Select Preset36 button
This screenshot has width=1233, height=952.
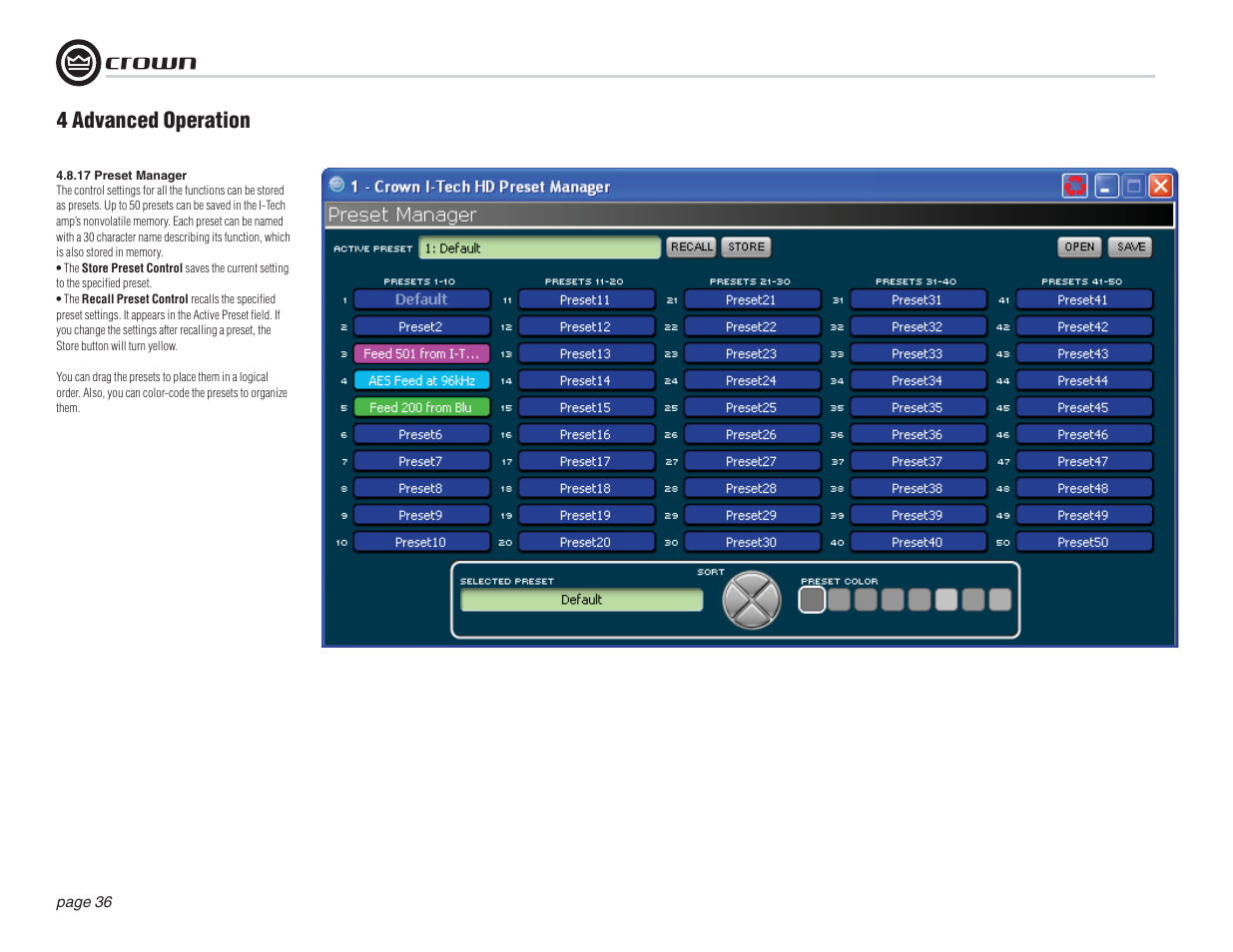point(918,434)
